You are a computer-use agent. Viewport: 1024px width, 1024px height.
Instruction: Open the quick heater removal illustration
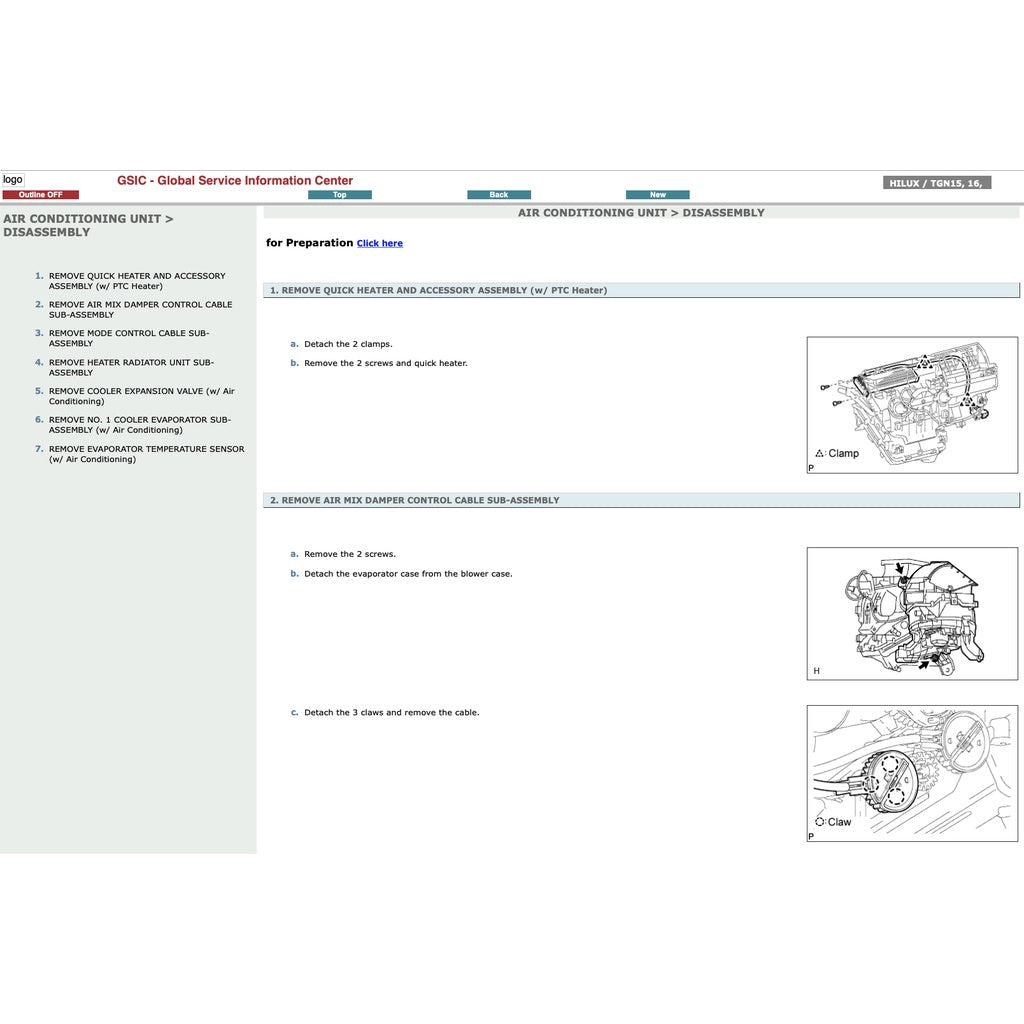[911, 405]
